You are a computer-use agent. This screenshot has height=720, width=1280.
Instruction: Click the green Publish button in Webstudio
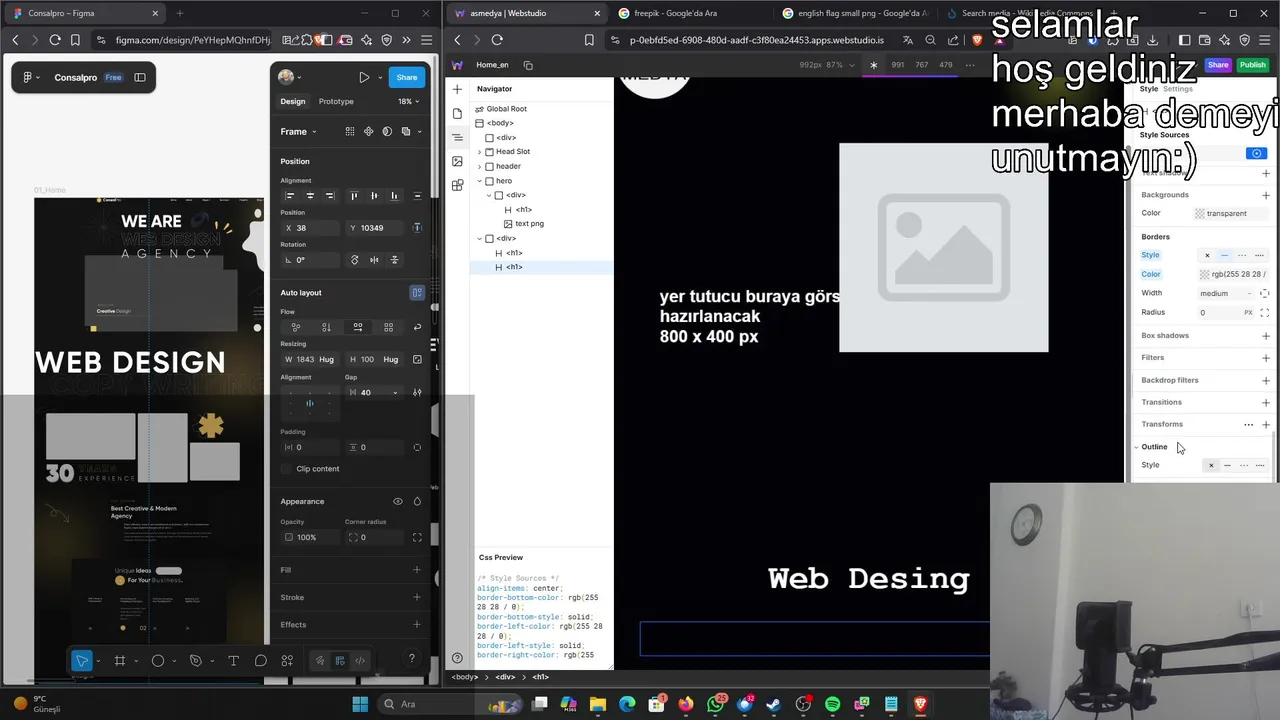1252,65
